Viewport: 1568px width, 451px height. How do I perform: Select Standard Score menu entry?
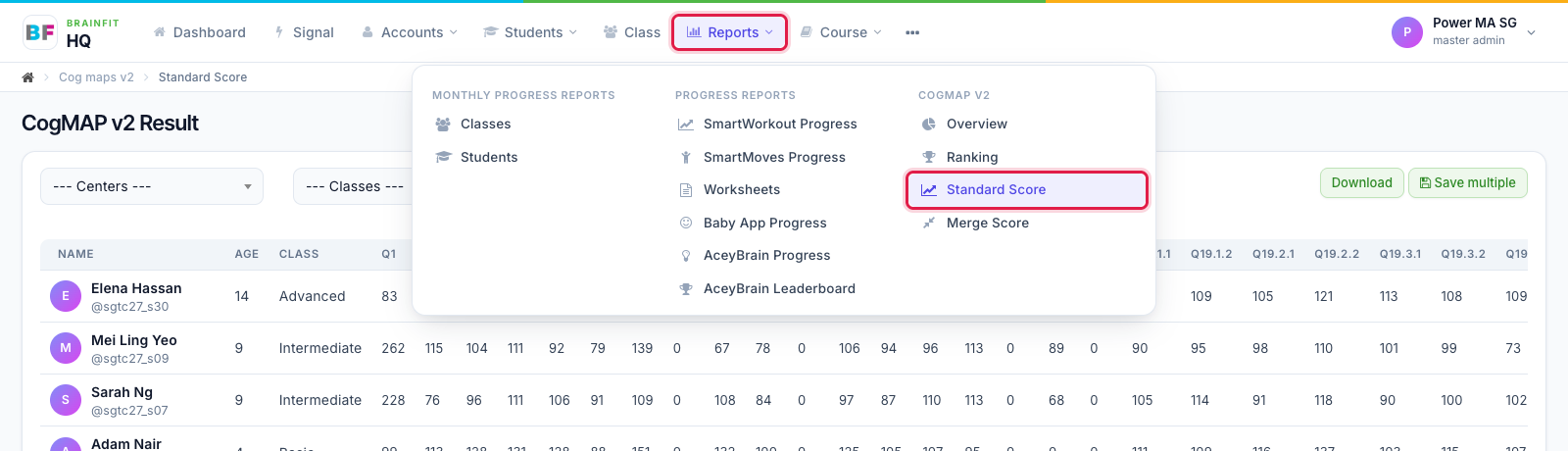tap(1026, 189)
